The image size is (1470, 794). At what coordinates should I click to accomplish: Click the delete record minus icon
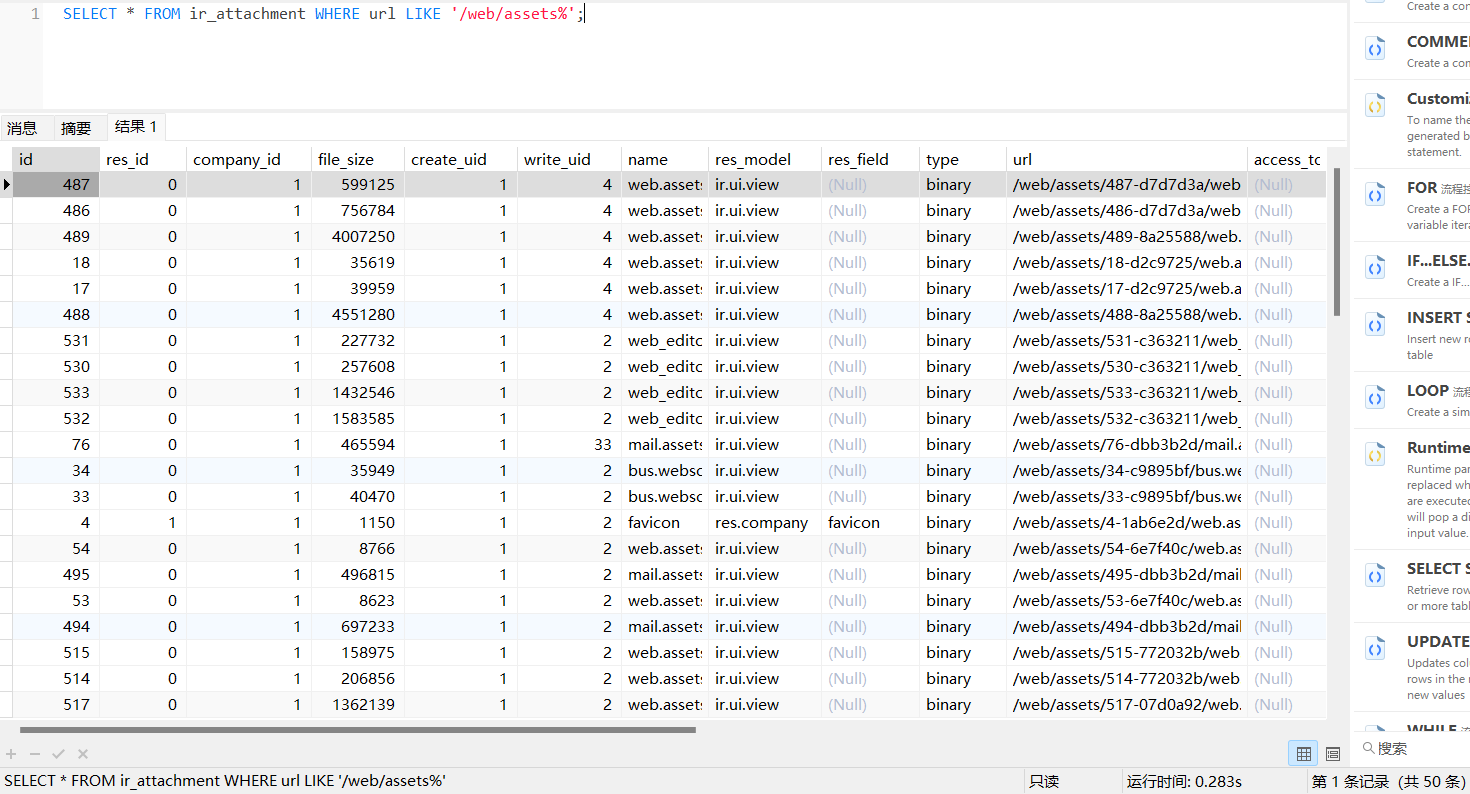[x=35, y=754]
